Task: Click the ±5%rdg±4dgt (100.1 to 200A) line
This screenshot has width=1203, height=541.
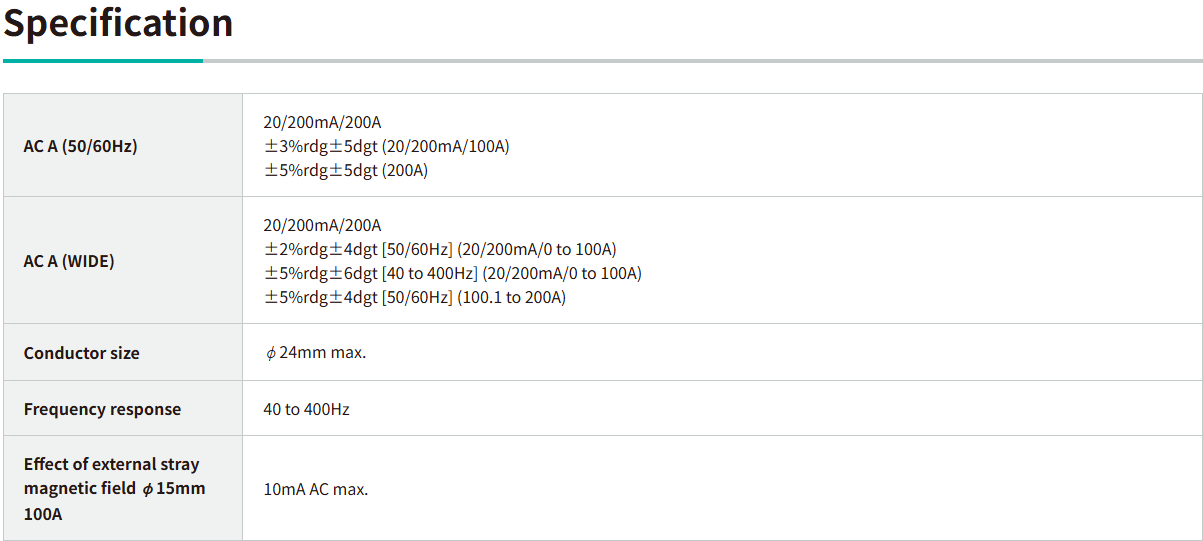Action: click(415, 297)
